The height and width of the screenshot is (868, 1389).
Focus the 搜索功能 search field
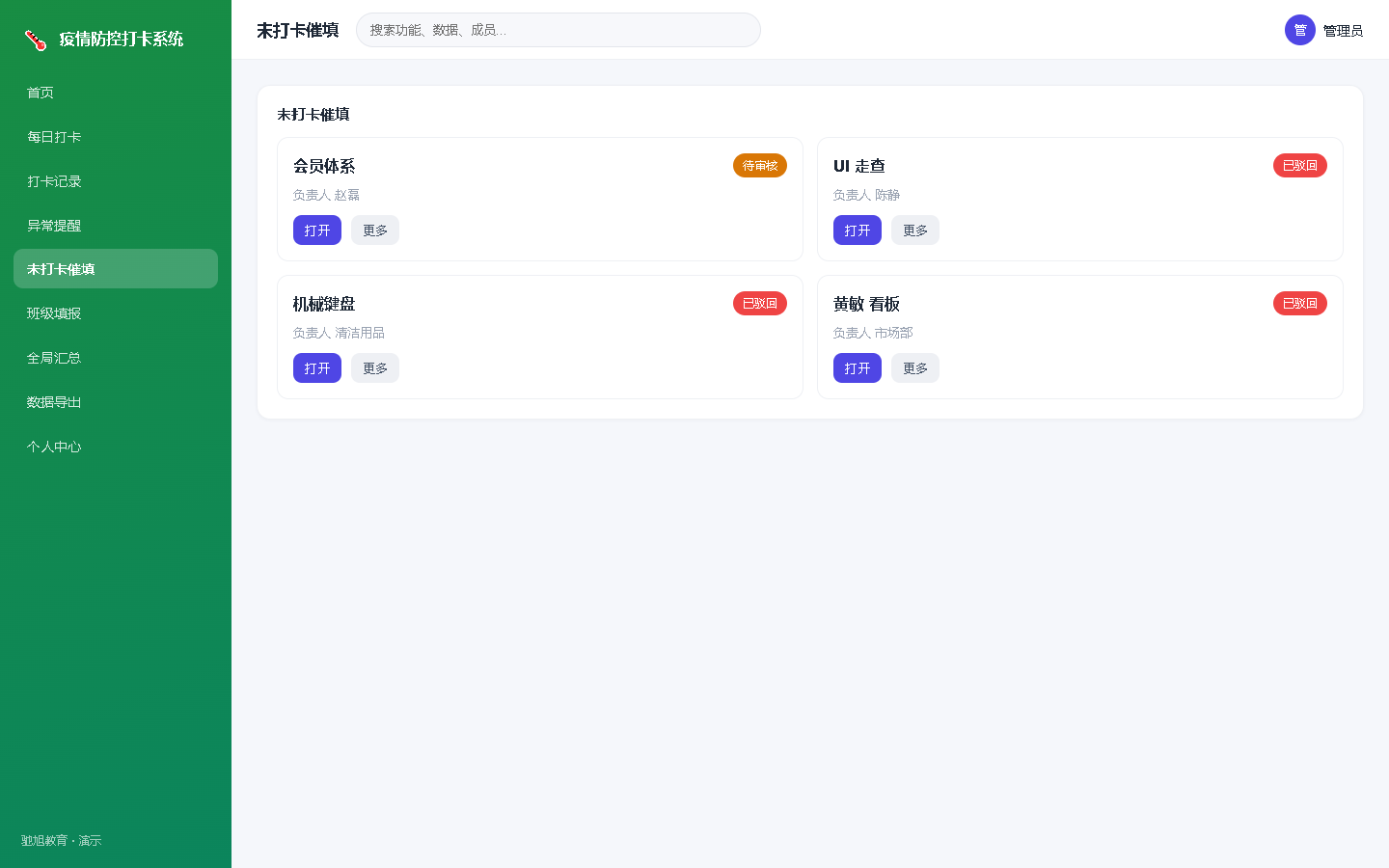coord(558,30)
